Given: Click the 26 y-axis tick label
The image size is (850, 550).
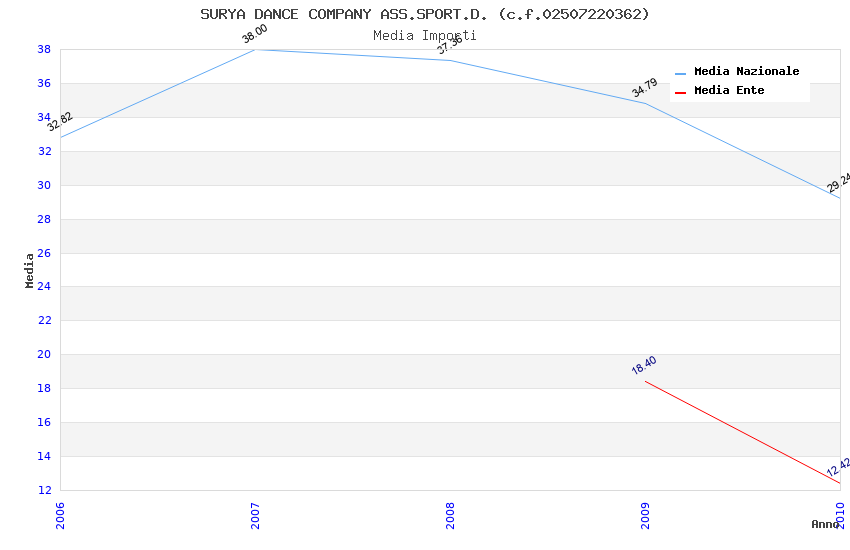Looking at the screenshot, I should (44, 253).
